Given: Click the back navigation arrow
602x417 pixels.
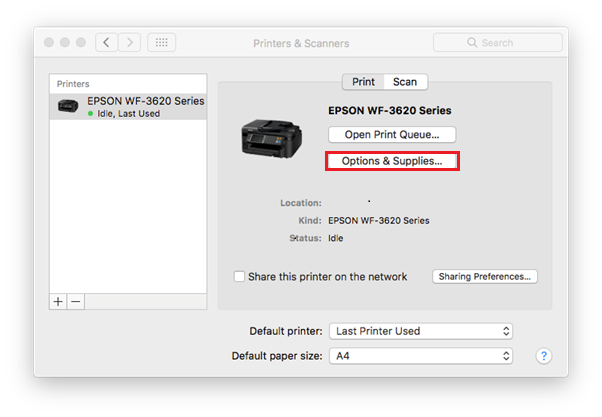Looking at the screenshot, I should point(107,43).
